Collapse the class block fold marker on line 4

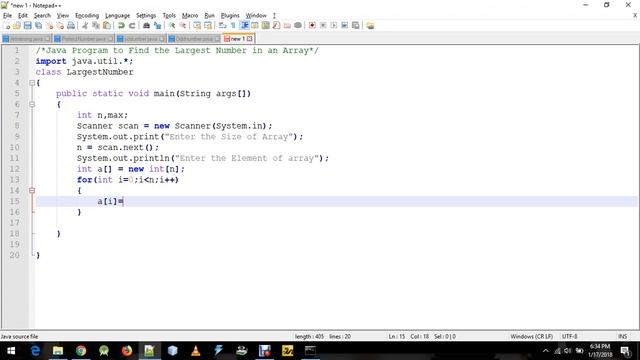point(32,83)
